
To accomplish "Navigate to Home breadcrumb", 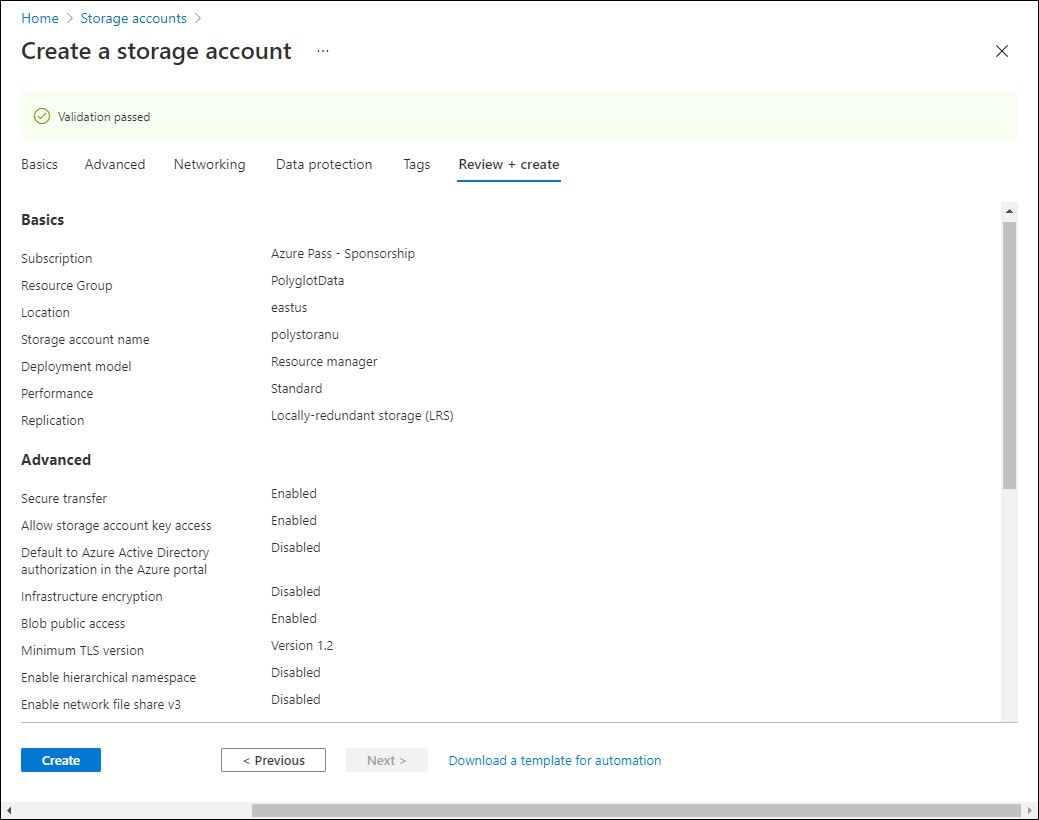I will click(40, 18).
